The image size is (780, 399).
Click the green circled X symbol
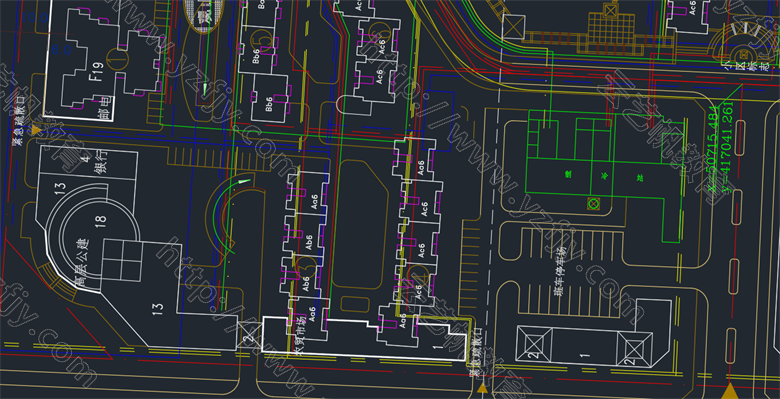pos(592,203)
